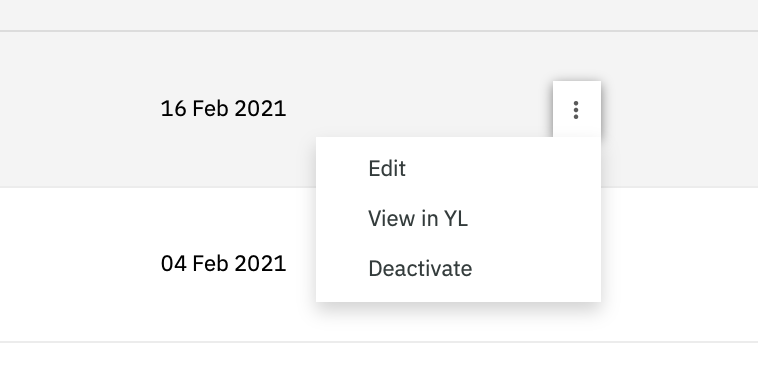
Task: Click the table header strip above the rows
Action: [379, 15]
